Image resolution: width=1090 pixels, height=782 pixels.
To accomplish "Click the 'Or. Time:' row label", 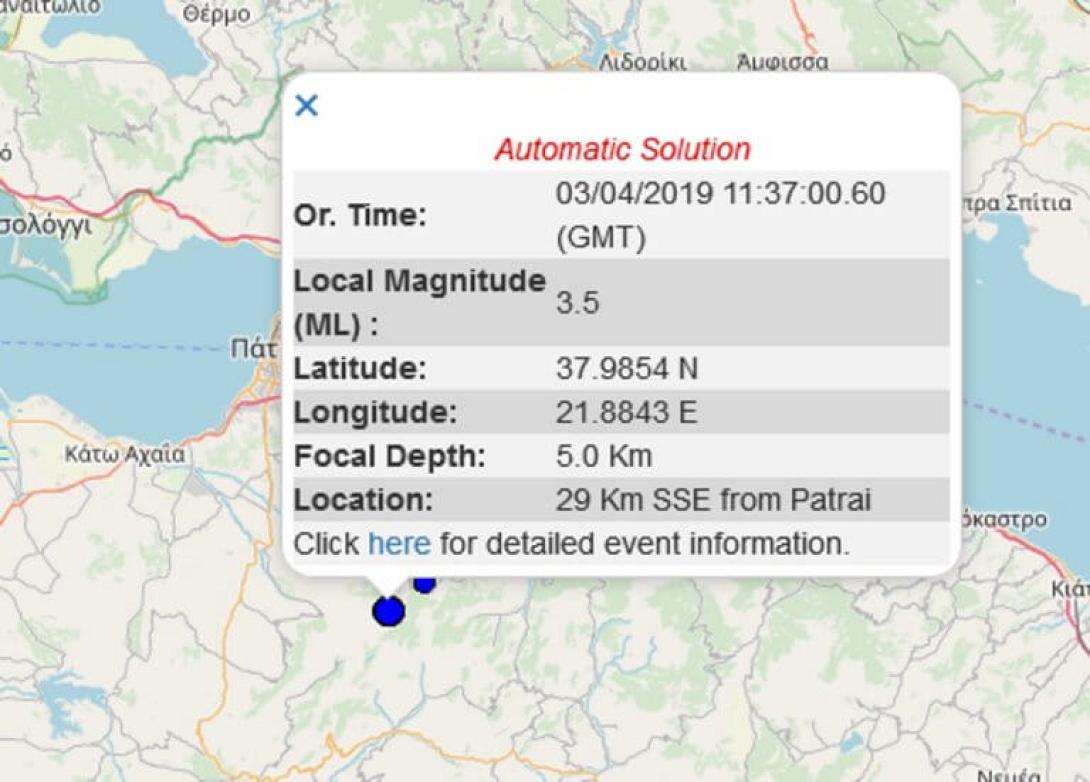I will (359, 216).
